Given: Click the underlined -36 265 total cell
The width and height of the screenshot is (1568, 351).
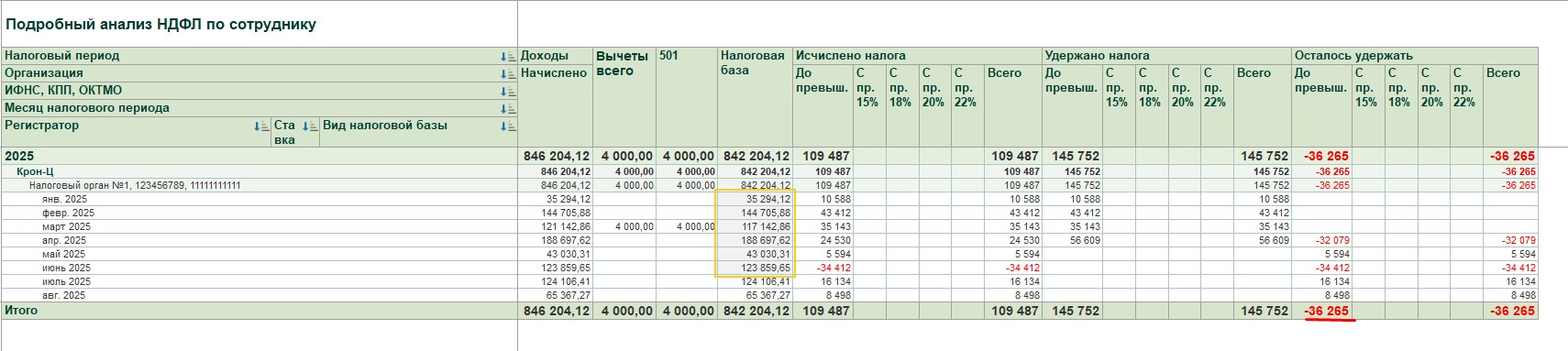Looking at the screenshot, I should pyautogui.click(x=1327, y=311).
